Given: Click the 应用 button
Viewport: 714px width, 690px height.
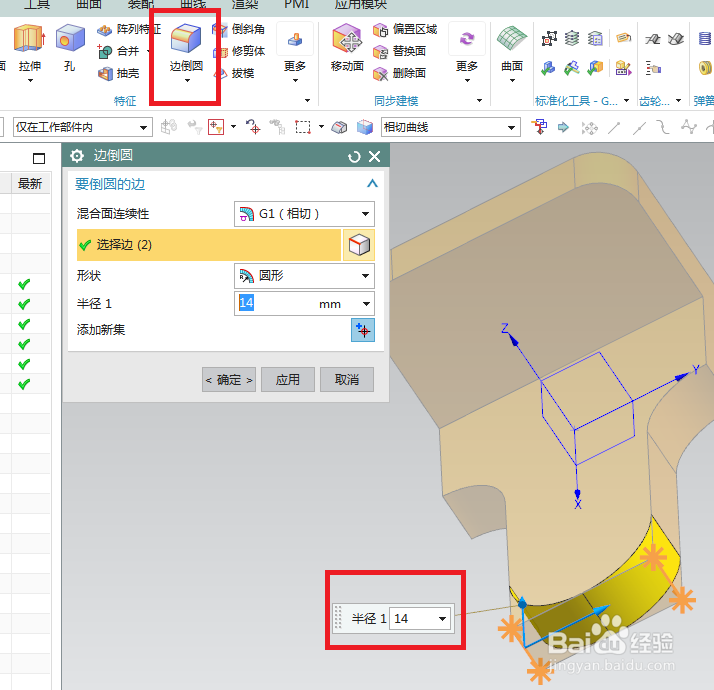Looking at the screenshot, I should tap(288, 379).
